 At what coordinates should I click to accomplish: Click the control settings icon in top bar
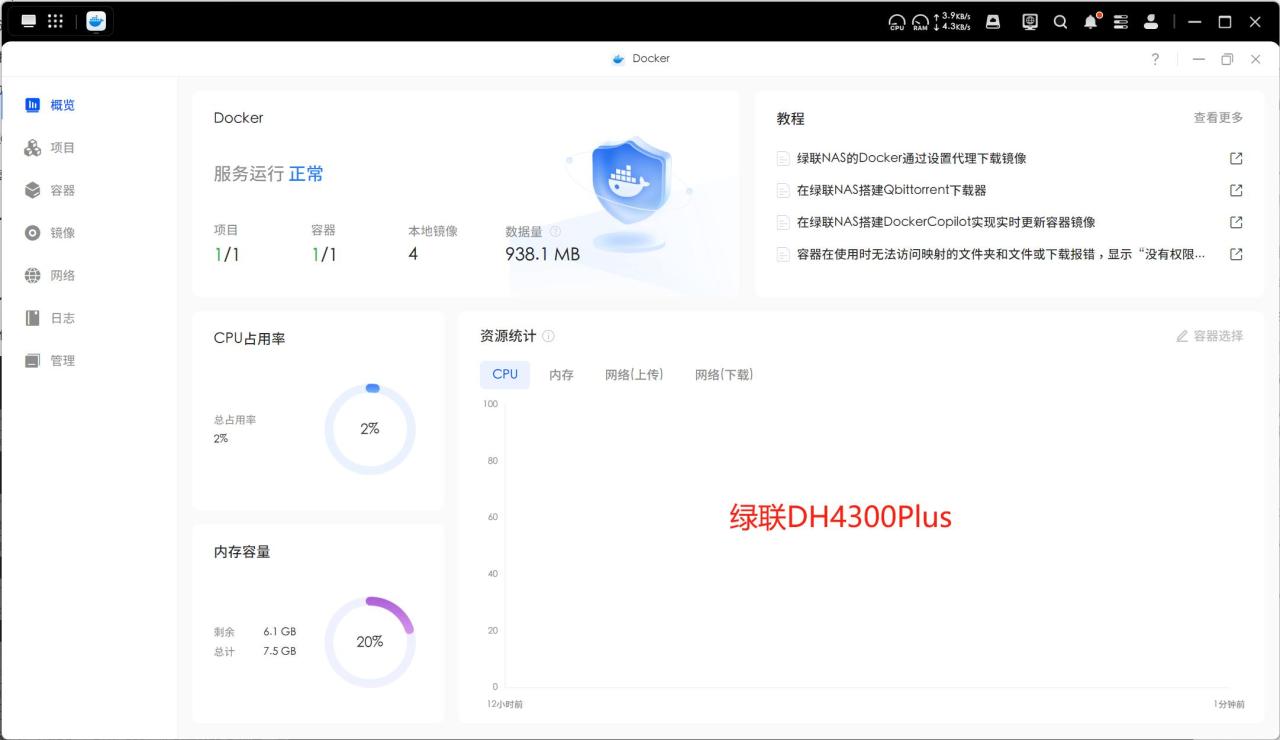pyautogui.click(x=1121, y=21)
